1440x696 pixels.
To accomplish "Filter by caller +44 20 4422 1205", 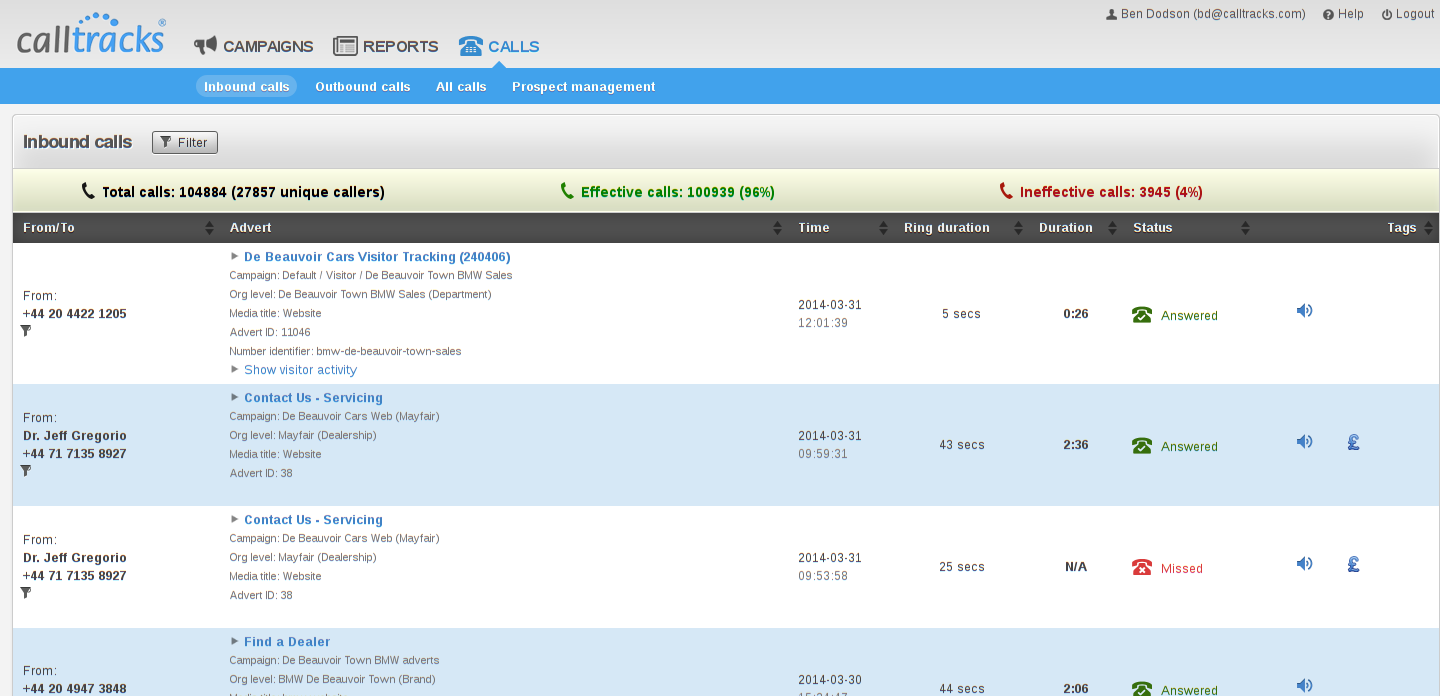I will coord(26,331).
